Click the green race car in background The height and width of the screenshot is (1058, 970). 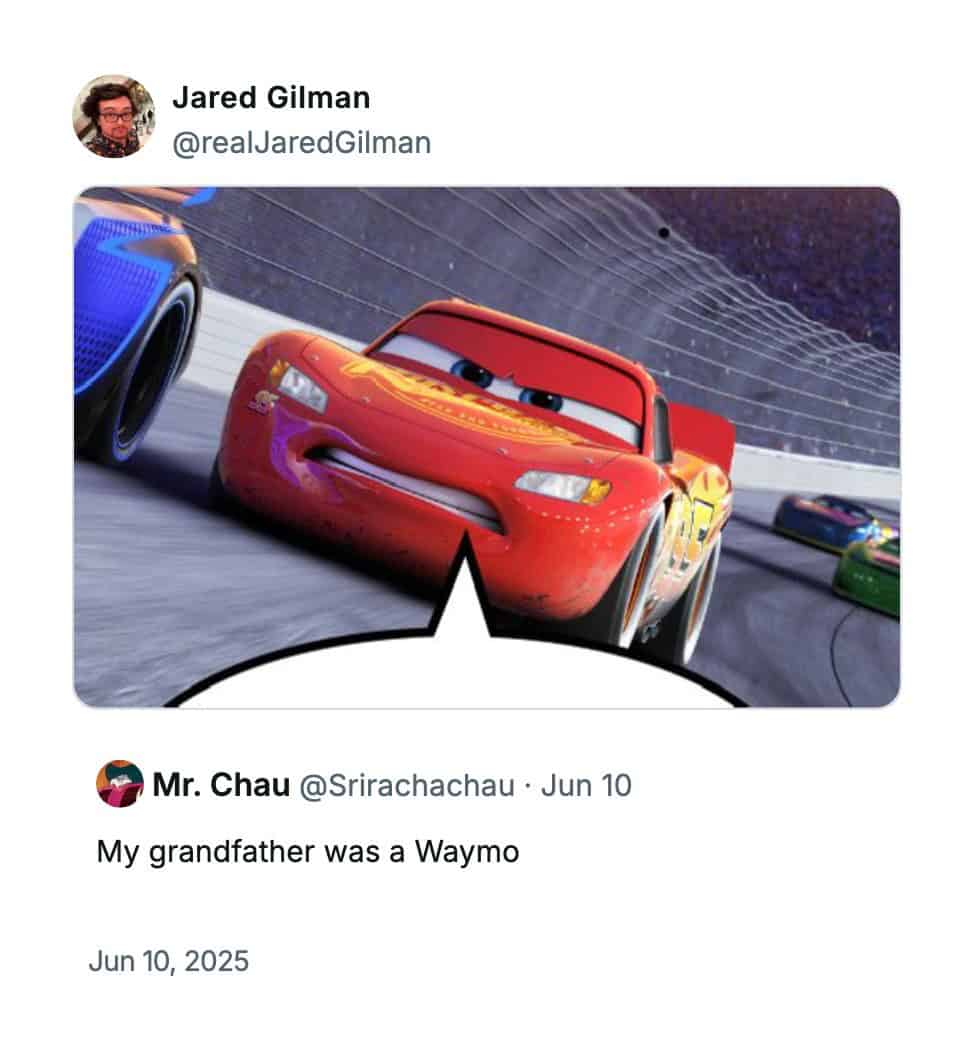869,574
